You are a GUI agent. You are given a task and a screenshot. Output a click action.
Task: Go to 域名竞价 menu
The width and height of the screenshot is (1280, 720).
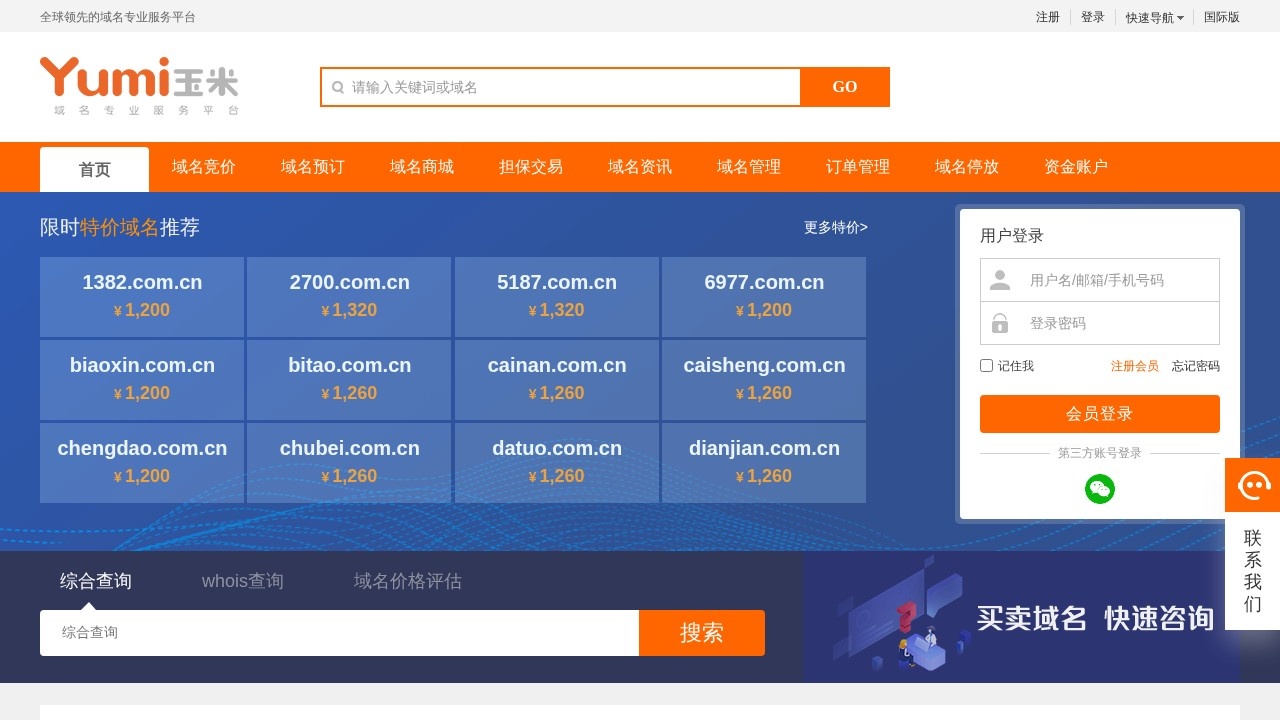click(204, 167)
